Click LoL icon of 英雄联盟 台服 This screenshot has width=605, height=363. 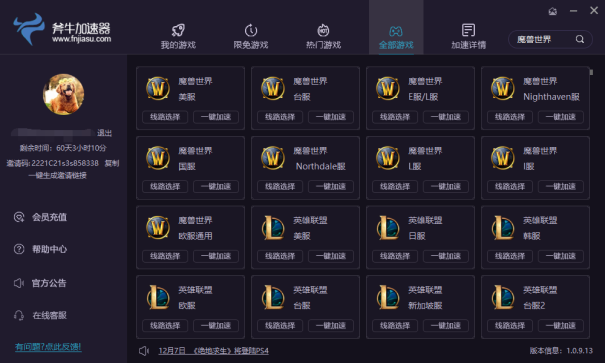tap(273, 297)
